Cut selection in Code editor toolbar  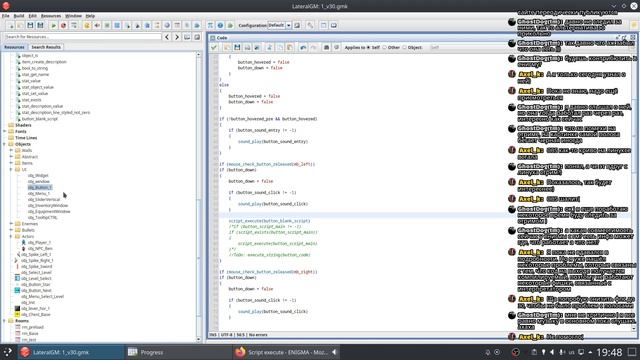click(269, 48)
